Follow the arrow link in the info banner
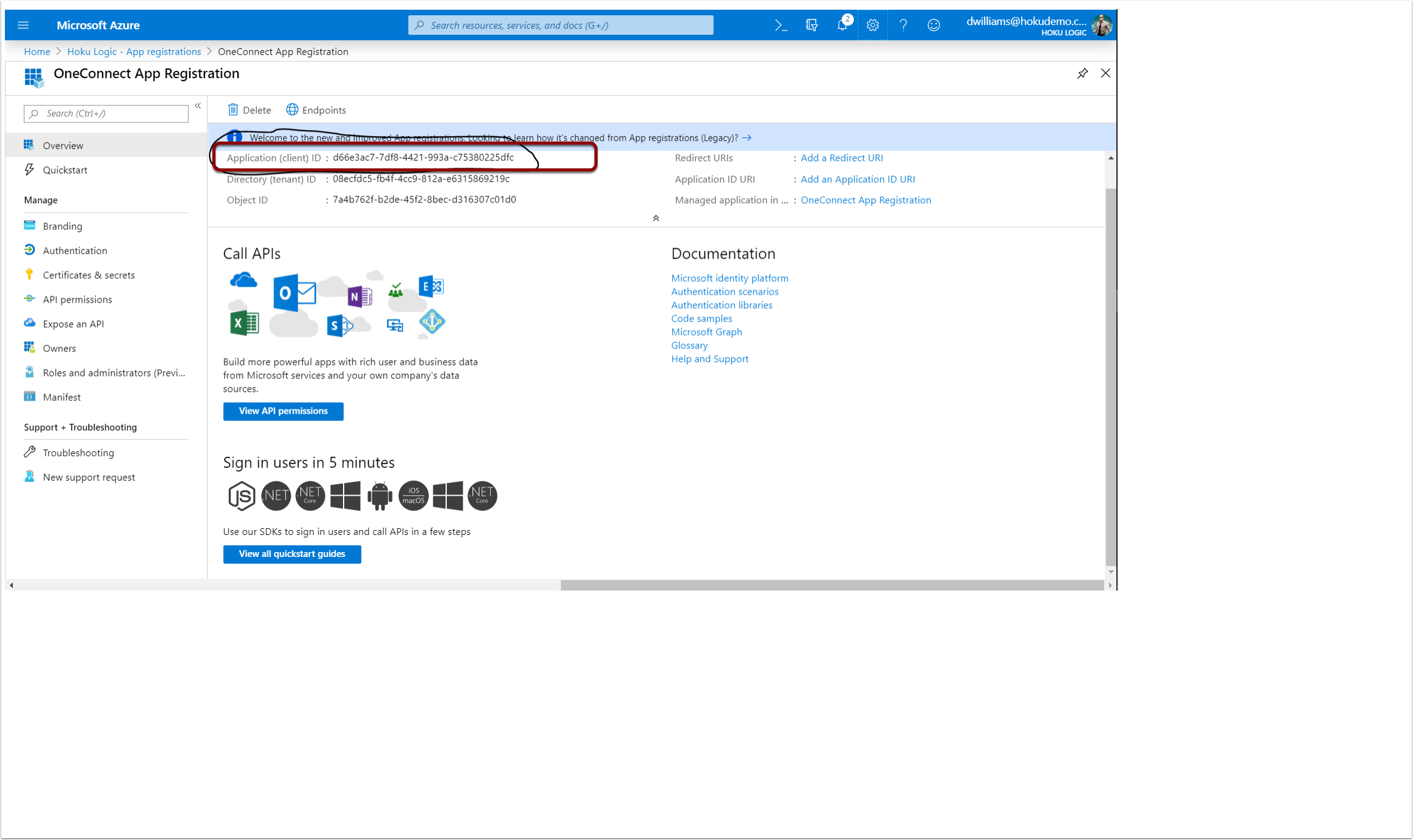The width and height of the screenshot is (1413, 840). (x=746, y=138)
